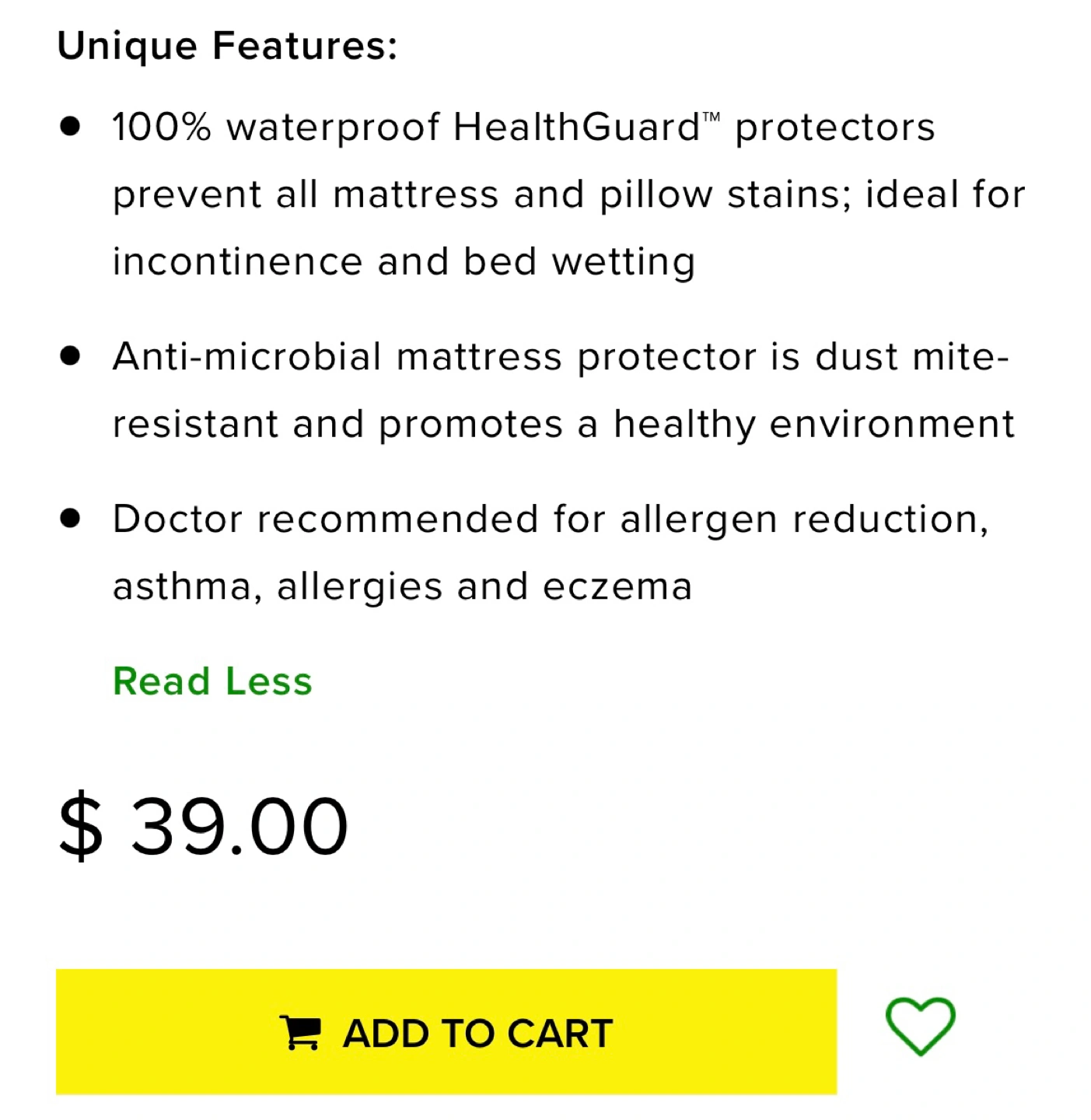Click 'incontinence and bed wetting' line
The height and width of the screenshot is (1120, 1091).
pyautogui.click(x=404, y=262)
